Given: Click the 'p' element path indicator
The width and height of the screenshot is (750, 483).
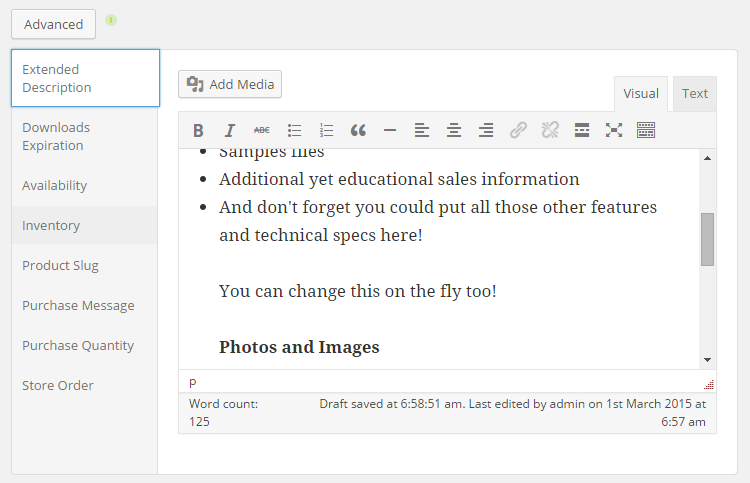Looking at the screenshot, I should point(193,383).
